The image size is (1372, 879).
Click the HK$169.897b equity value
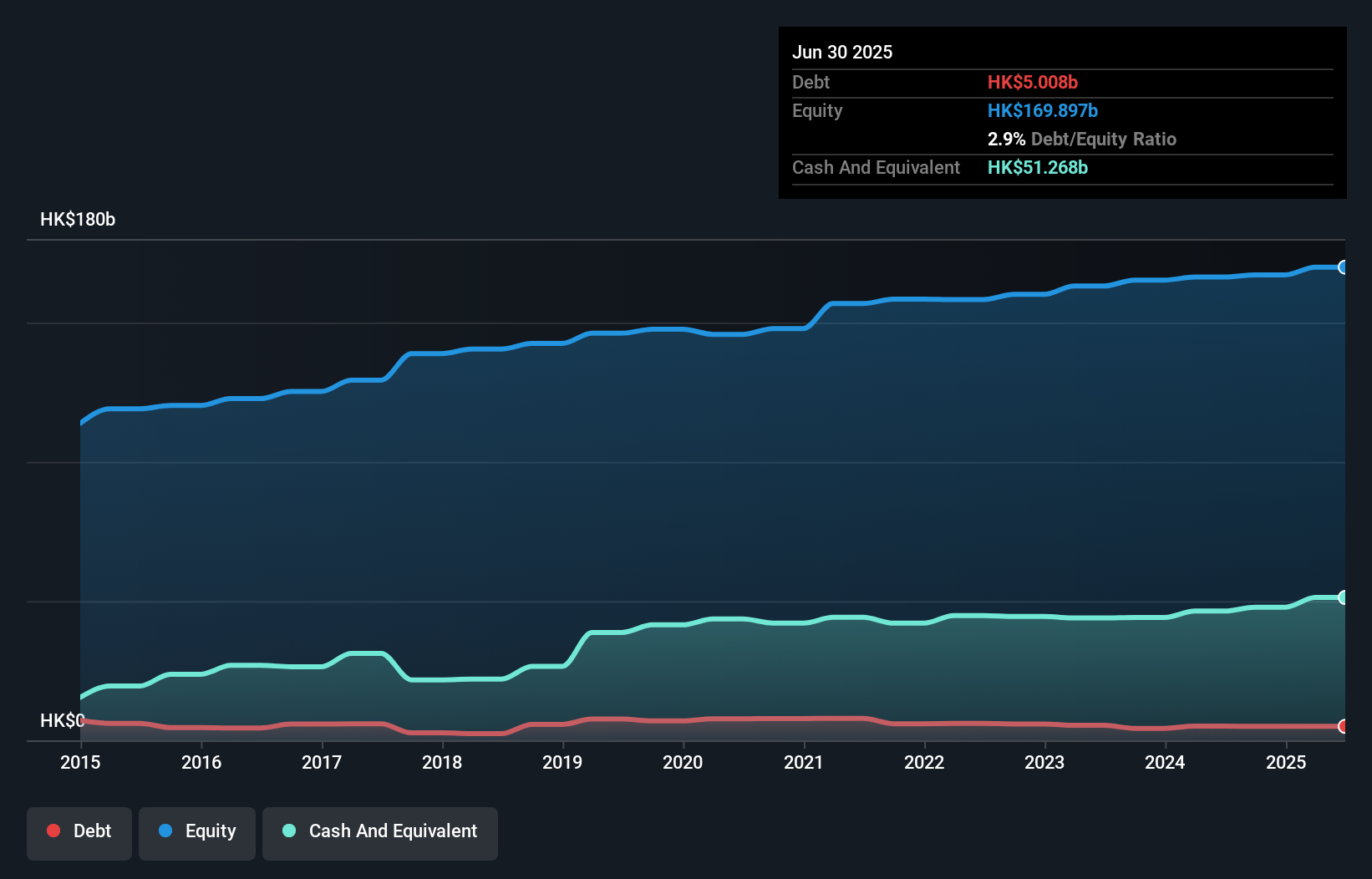1042,110
